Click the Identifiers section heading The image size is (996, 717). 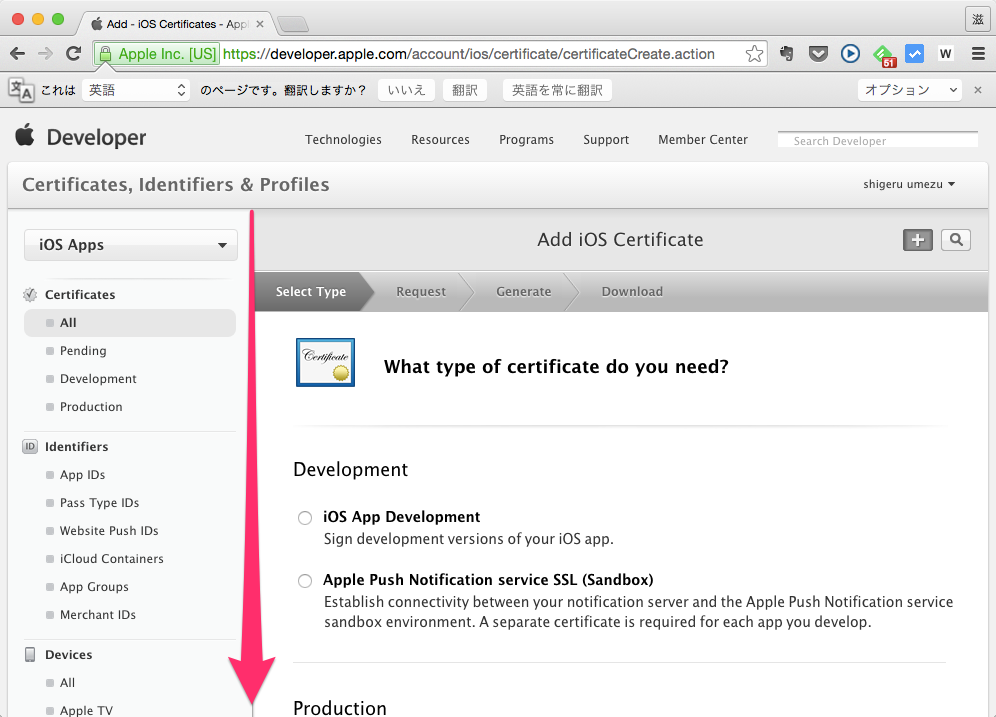tap(76, 446)
